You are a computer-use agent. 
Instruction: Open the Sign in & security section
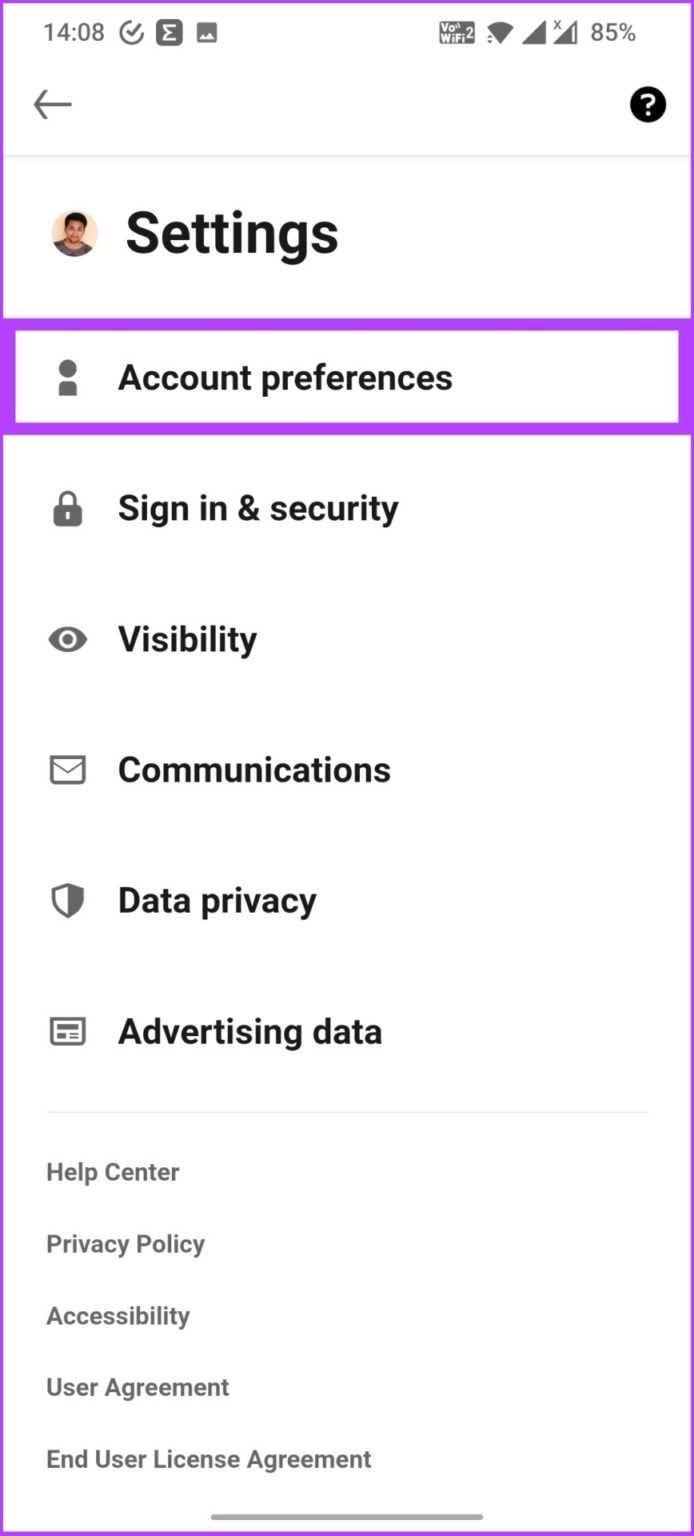tap(257, 509)
